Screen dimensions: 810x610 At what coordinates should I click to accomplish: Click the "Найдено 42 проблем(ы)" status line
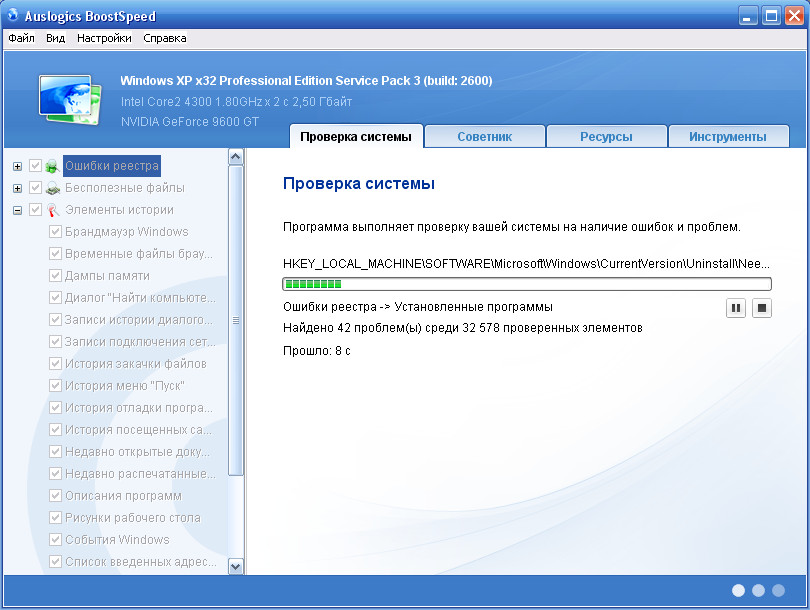pos(463,328)
